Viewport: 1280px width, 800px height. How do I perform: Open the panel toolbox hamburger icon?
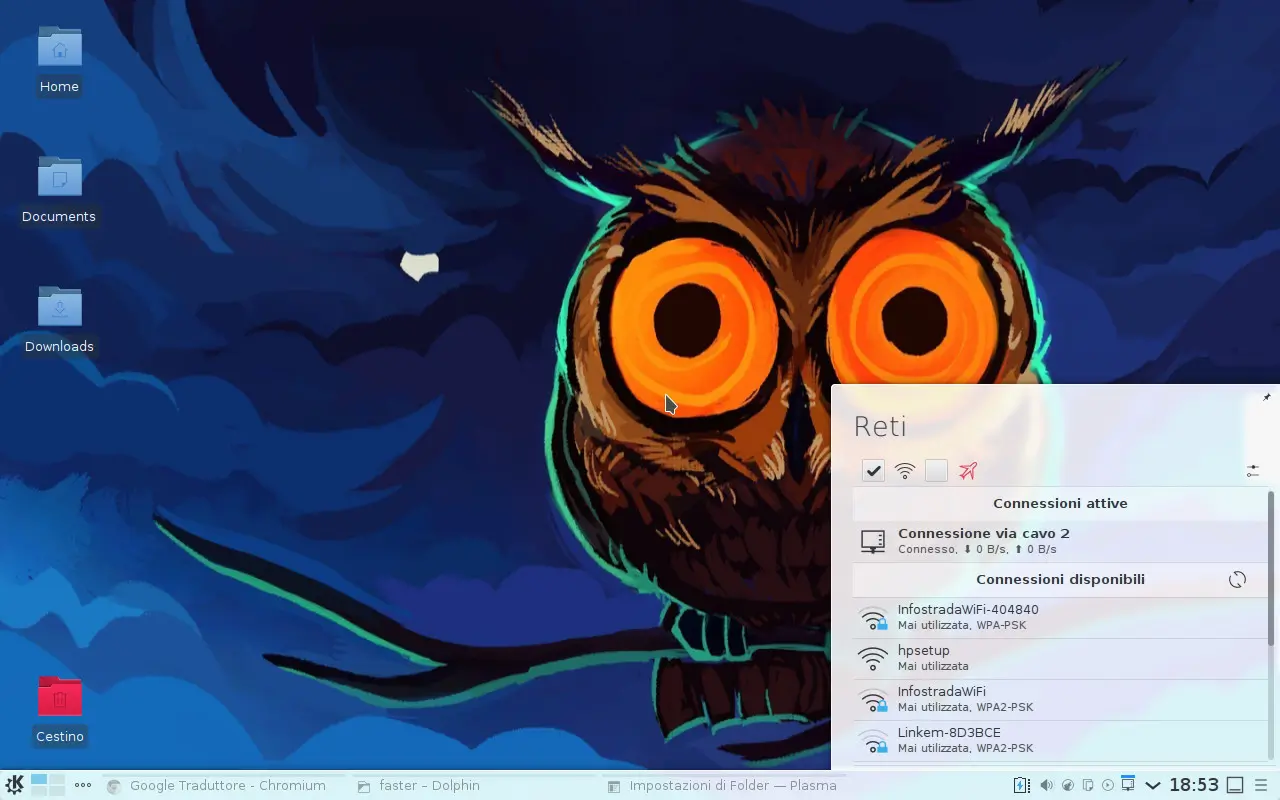pyautogui.click(x=1261, y=785)
